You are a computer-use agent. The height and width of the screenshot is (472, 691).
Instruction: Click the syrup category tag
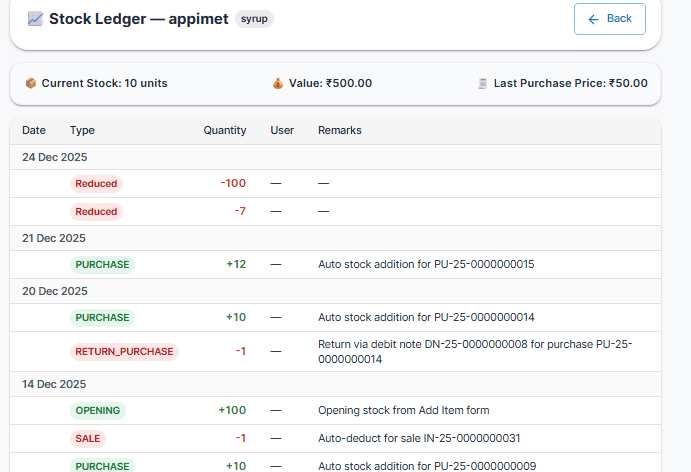point(254,19)
